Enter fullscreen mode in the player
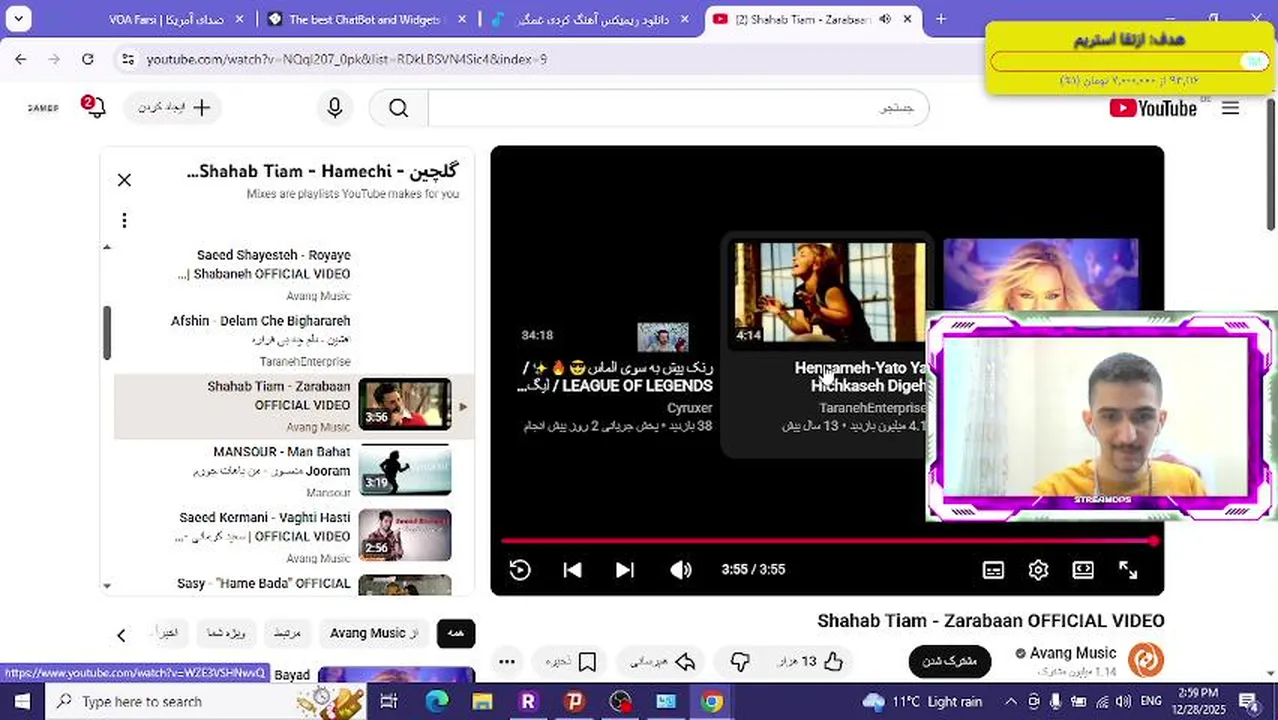This screenshot has width=1278, height=720. point(1128,570)
